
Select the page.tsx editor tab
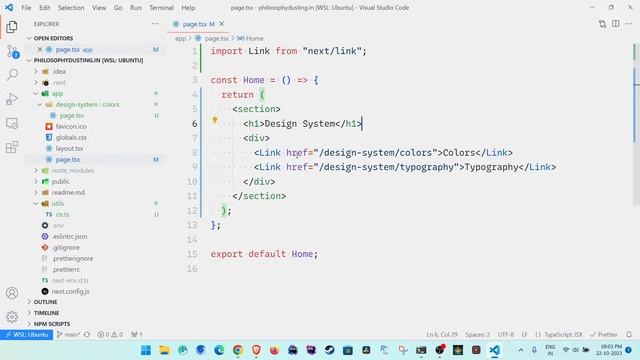(x=198, y=24)
